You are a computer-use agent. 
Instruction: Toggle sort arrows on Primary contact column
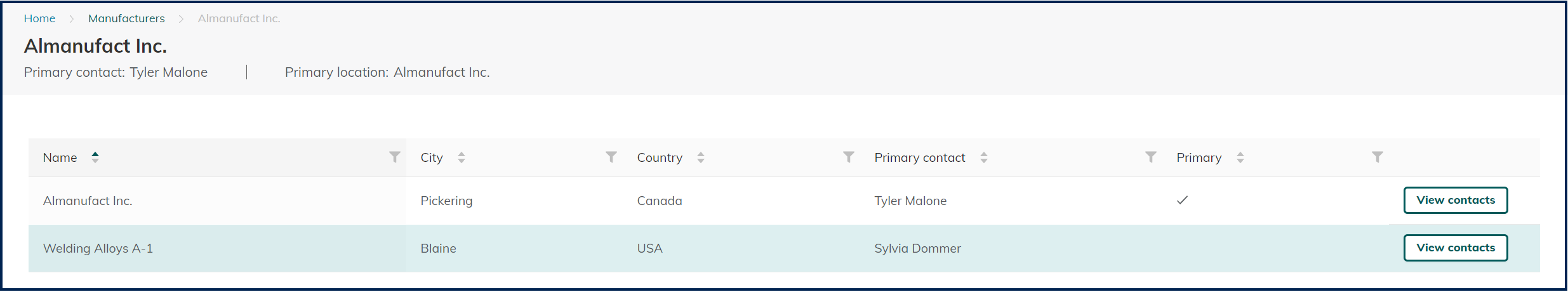tap(983, 157)
